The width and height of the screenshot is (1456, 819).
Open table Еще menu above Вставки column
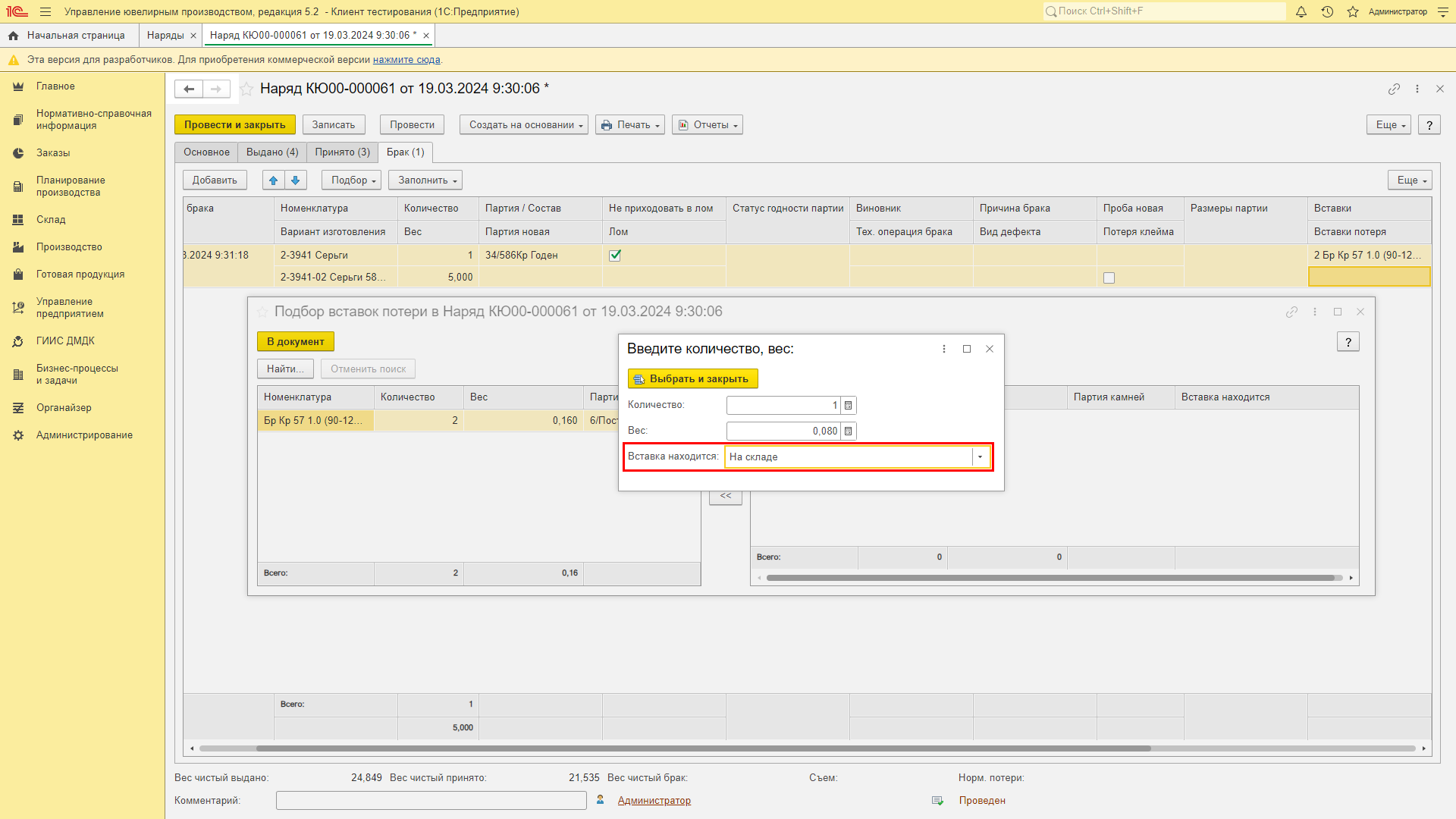point(1410,180)
